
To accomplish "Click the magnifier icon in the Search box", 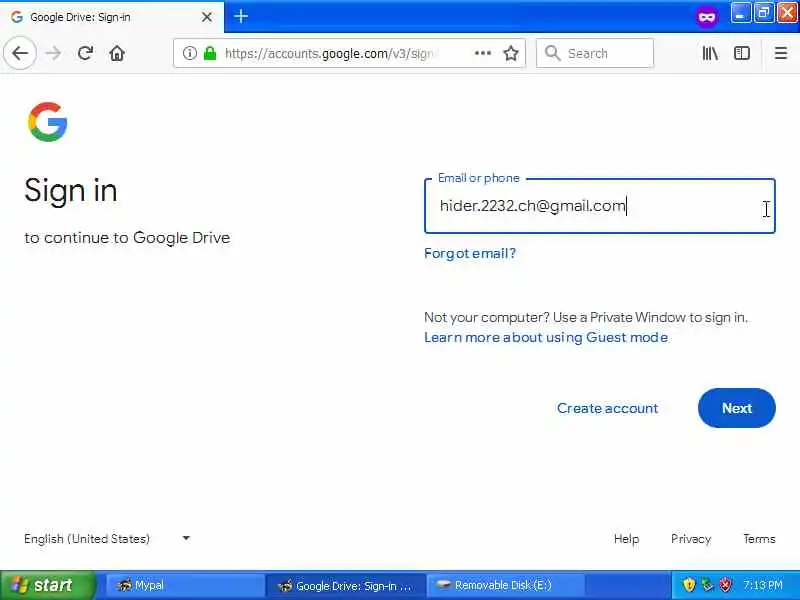I will (552, 53).
